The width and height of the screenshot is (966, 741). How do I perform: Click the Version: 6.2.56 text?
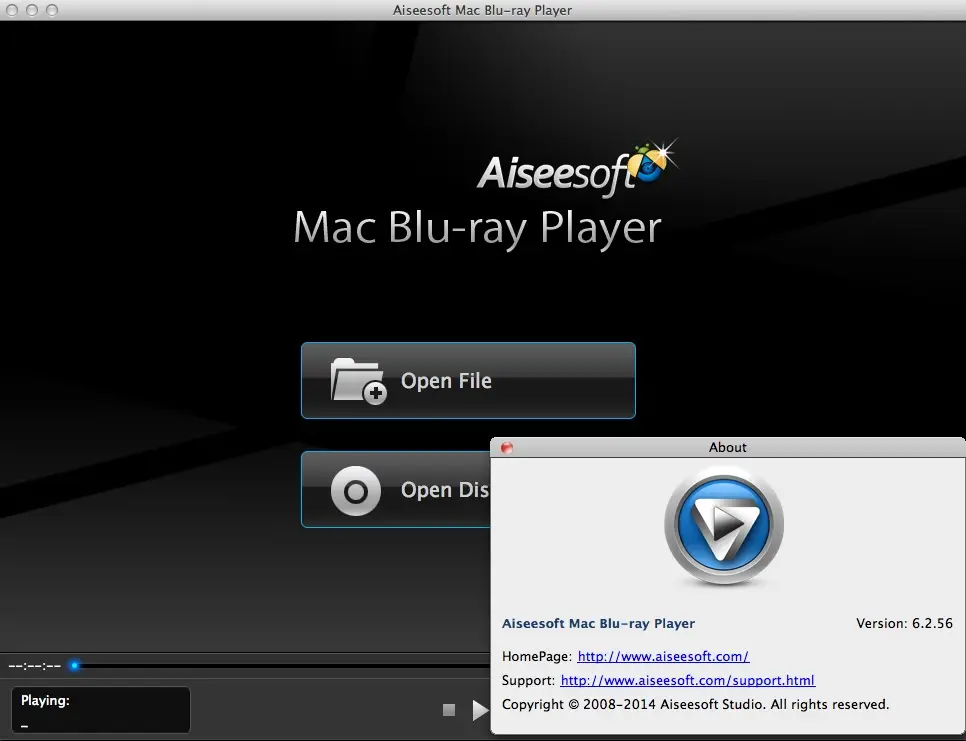[x=904, y=623]
